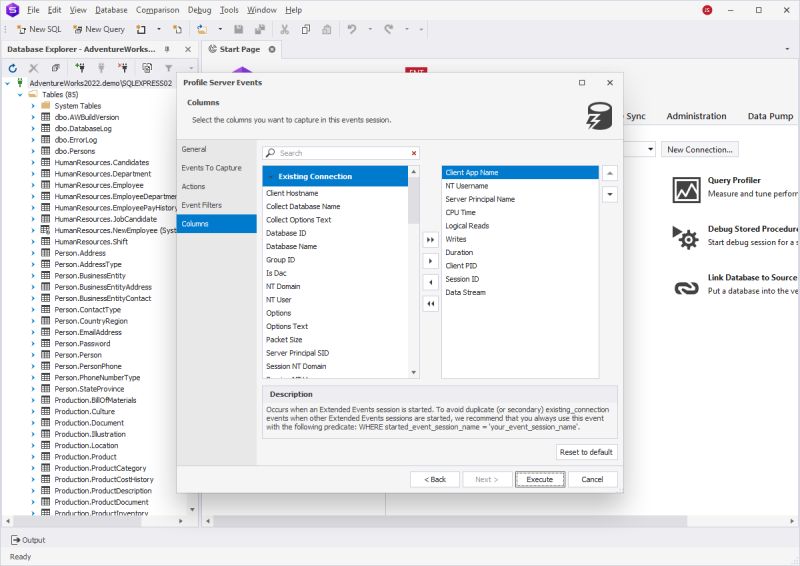Click the New SQL toolbar button
This screenshot has height=566, width=800.
tap(39, 30)
